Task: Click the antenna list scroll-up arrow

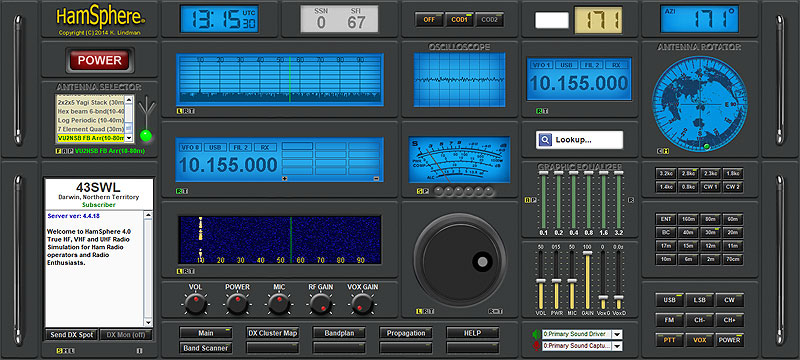Action: (129, 100)
